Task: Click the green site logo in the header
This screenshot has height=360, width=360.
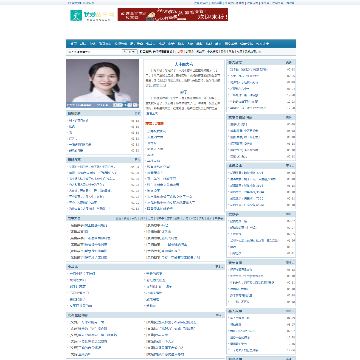Action: [x=92, y=15]
